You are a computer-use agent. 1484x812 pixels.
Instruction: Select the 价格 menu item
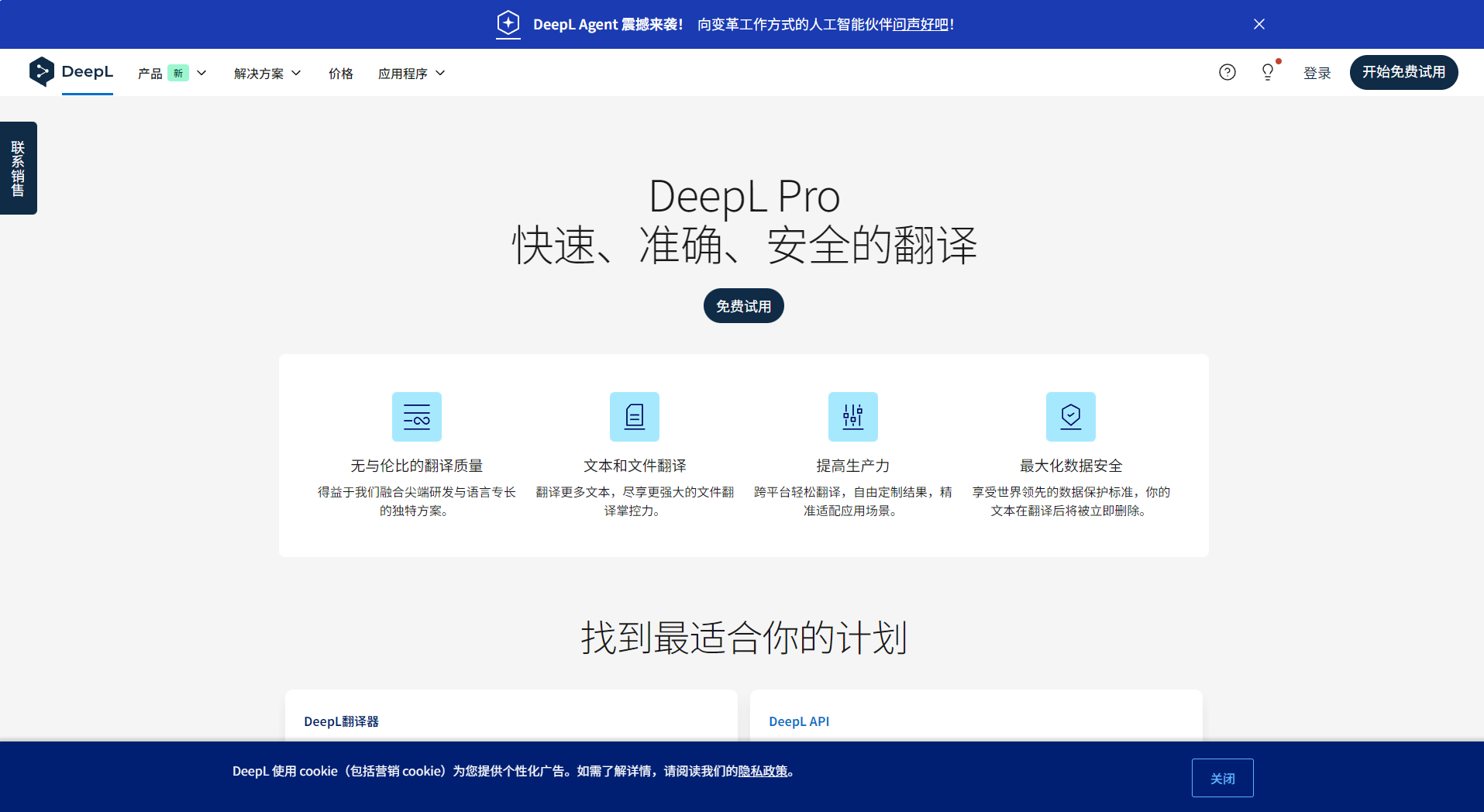(x=340, y=73)
